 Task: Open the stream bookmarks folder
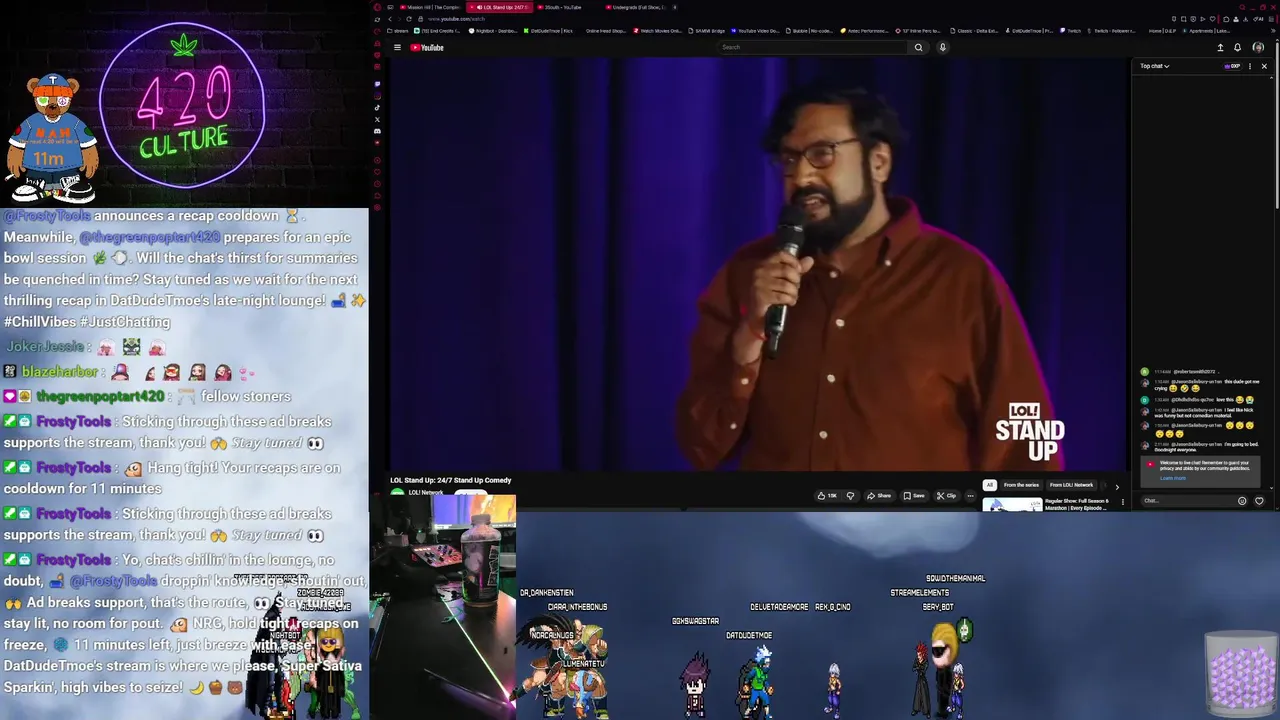click(398, 31)
